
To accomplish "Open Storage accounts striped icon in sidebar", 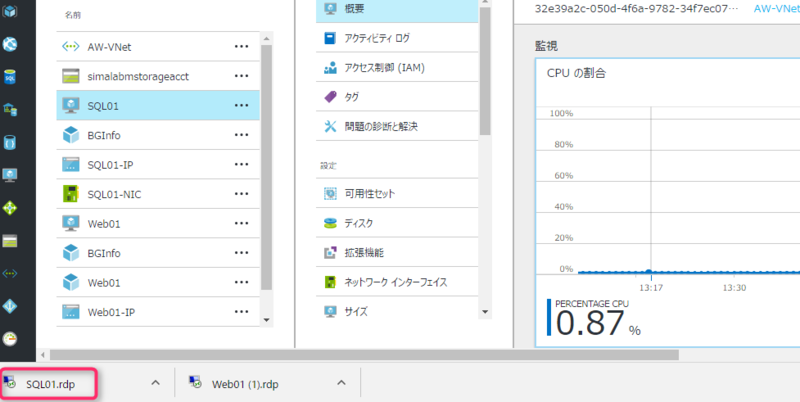I will [10, 241].
